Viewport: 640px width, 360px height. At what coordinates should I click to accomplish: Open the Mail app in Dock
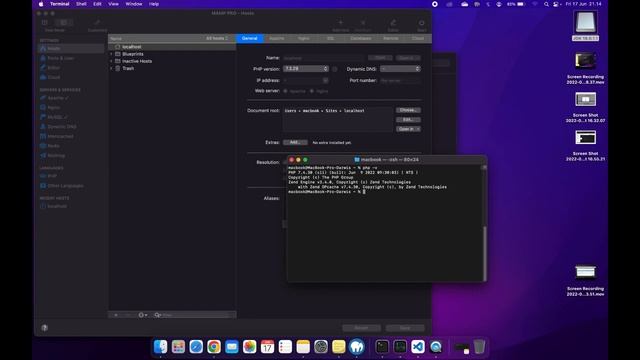(x=232, y=347)
